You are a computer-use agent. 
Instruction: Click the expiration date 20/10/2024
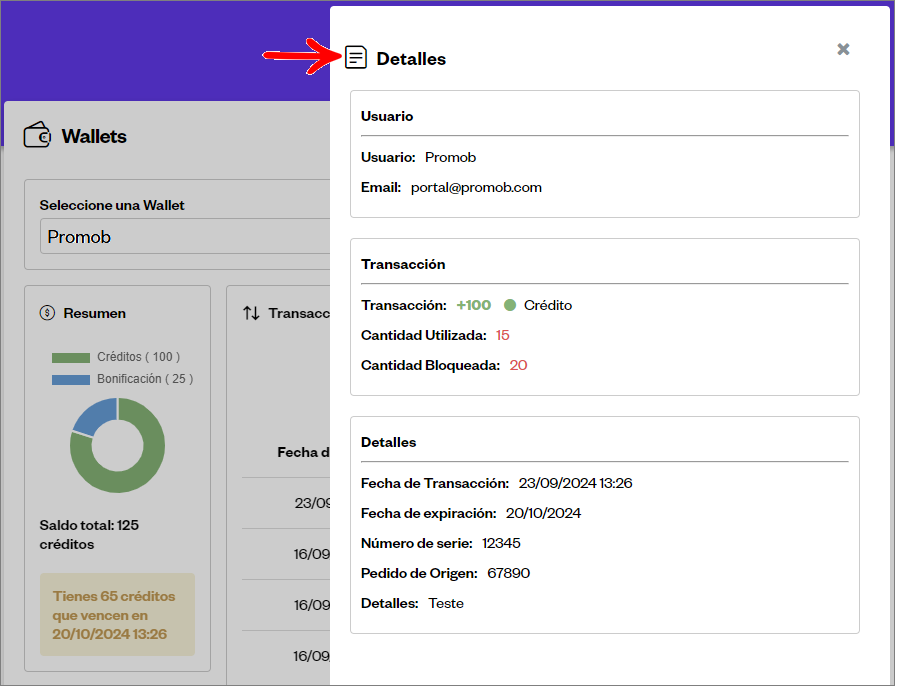(543, 513)
